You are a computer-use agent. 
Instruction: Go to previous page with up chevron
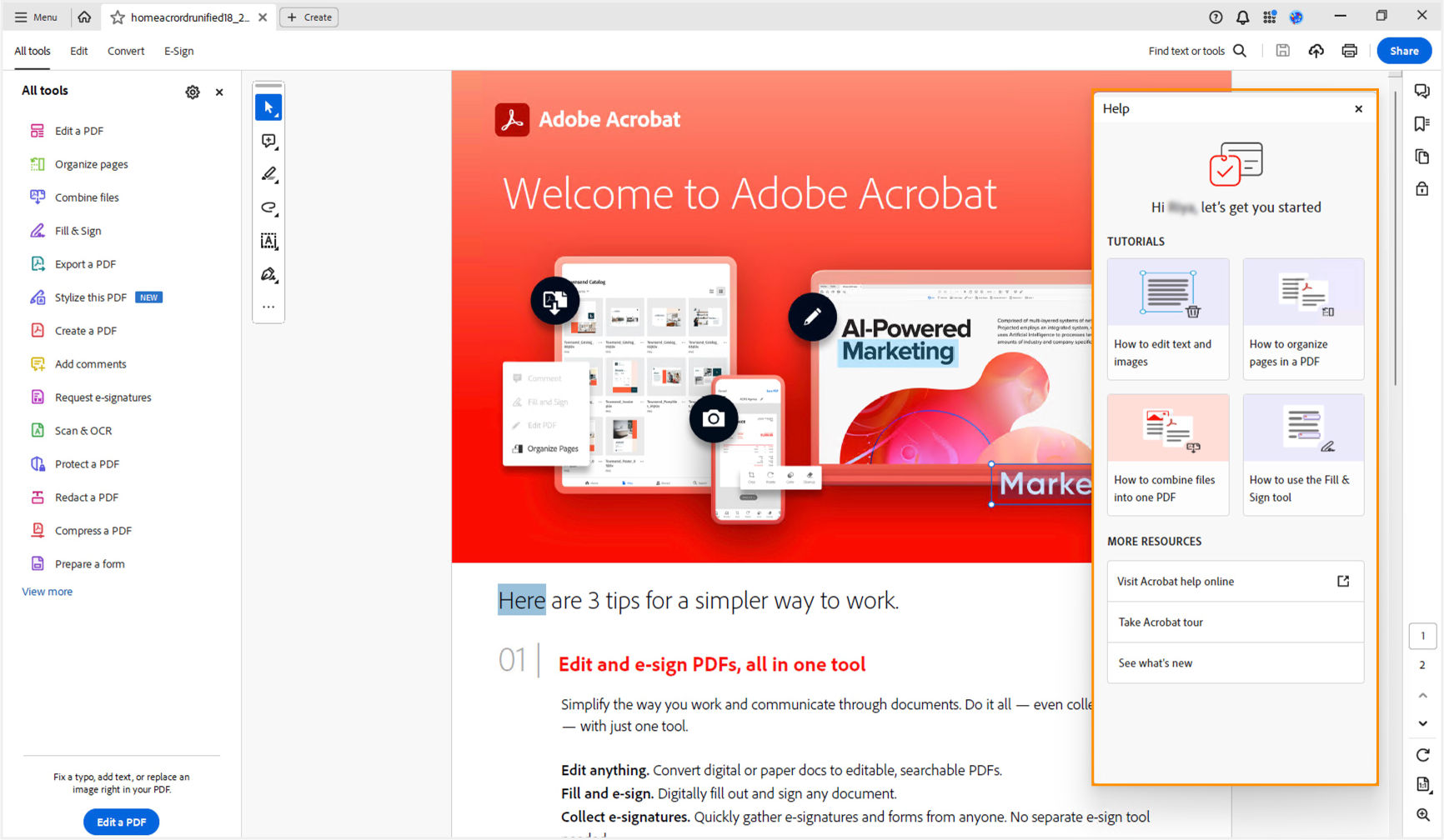point(1423,694)
